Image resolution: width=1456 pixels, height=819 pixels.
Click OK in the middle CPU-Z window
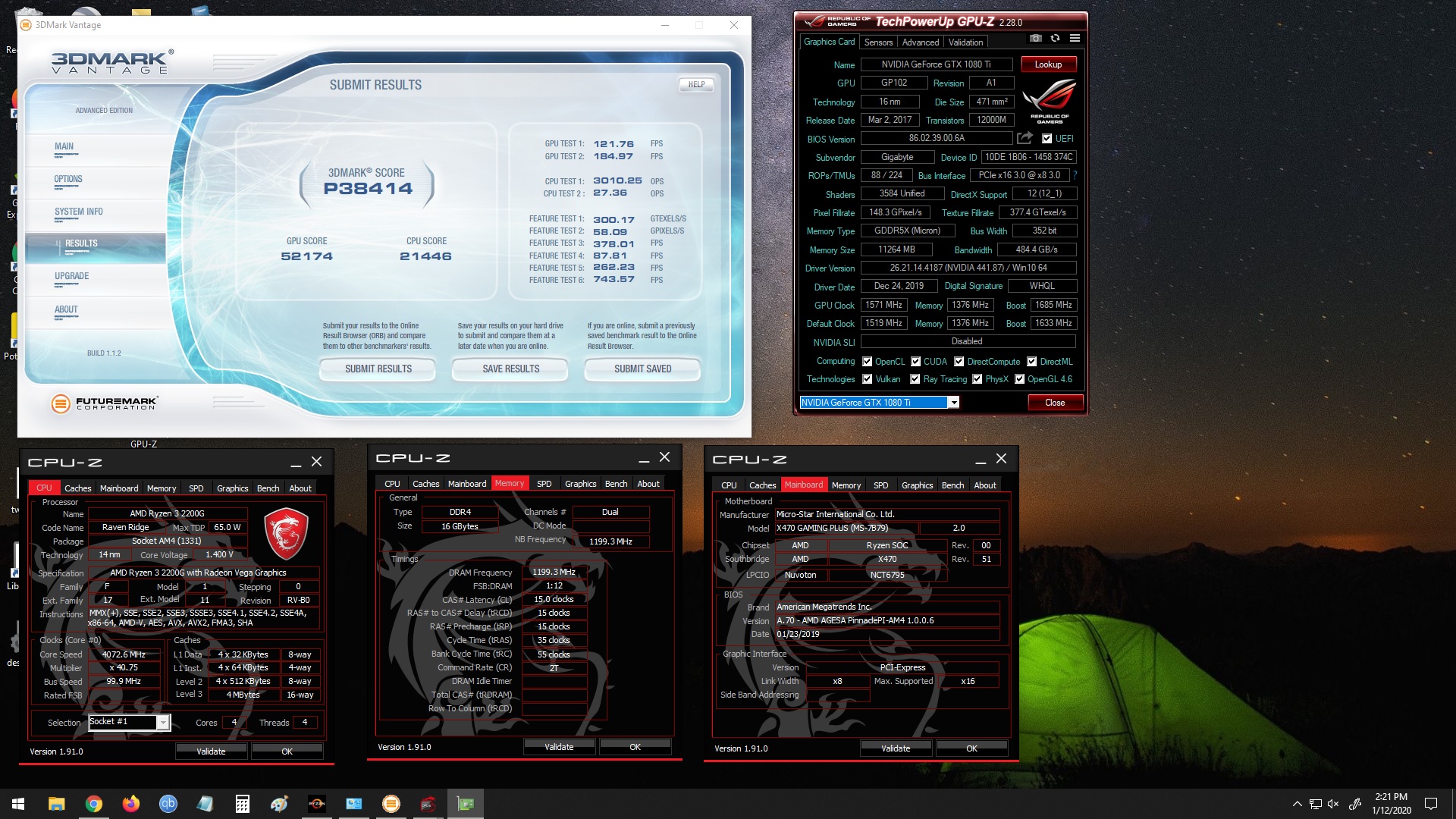[x=635, y=747]
